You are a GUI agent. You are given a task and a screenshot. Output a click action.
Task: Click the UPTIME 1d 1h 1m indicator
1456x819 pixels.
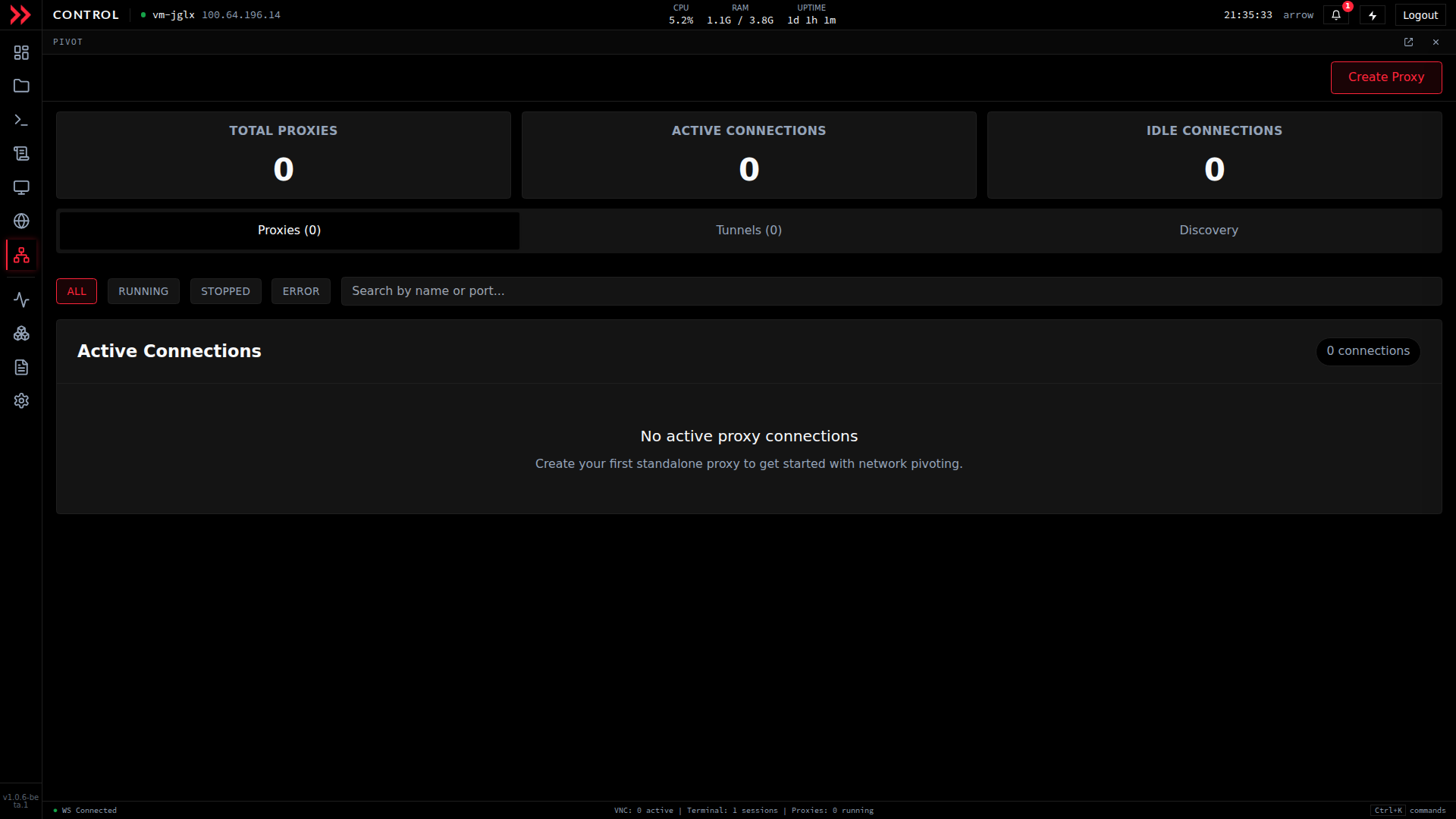pos(811,14)
